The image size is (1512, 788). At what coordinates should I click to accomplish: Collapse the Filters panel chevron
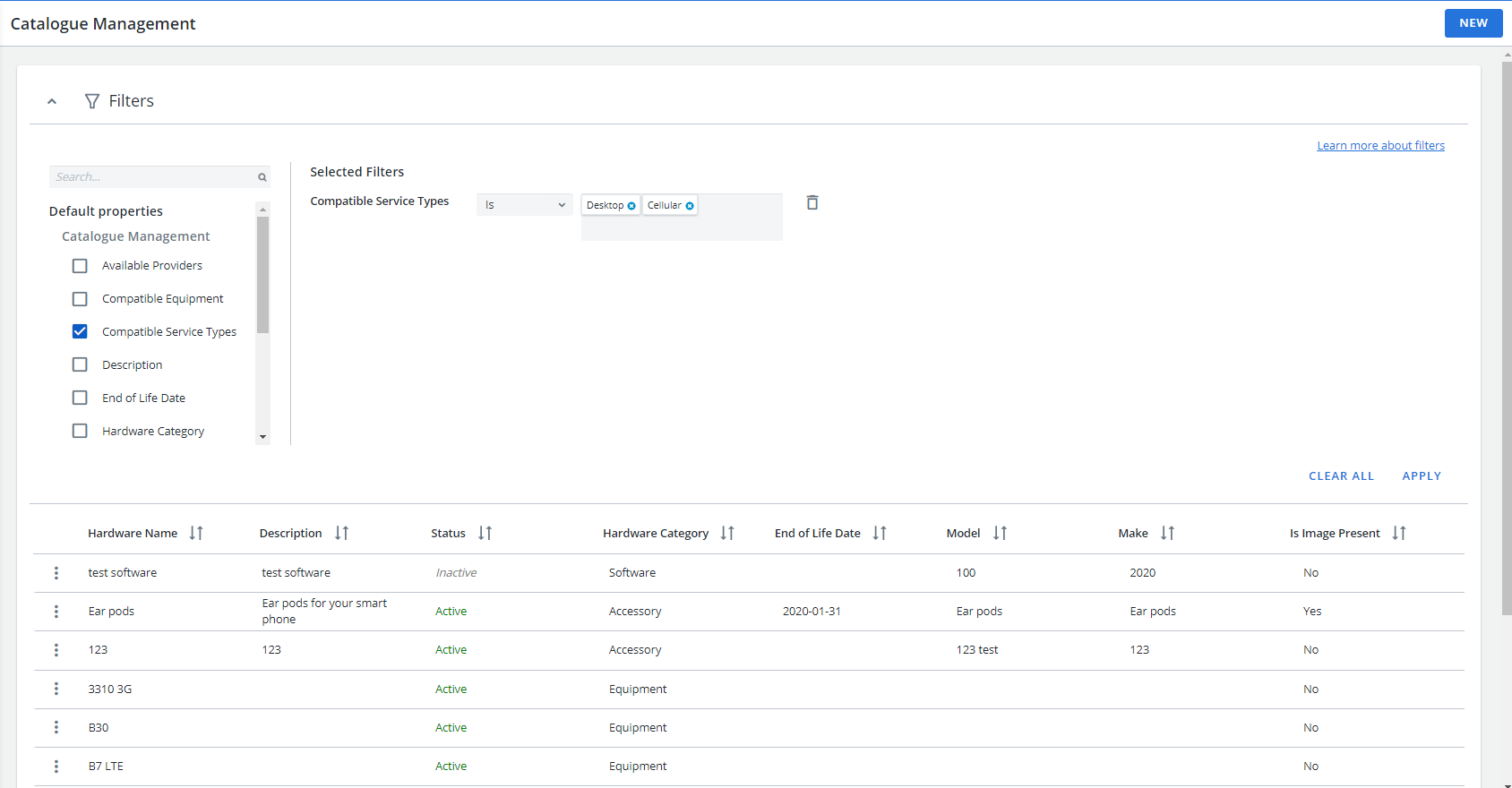click(x=52, y=101)
